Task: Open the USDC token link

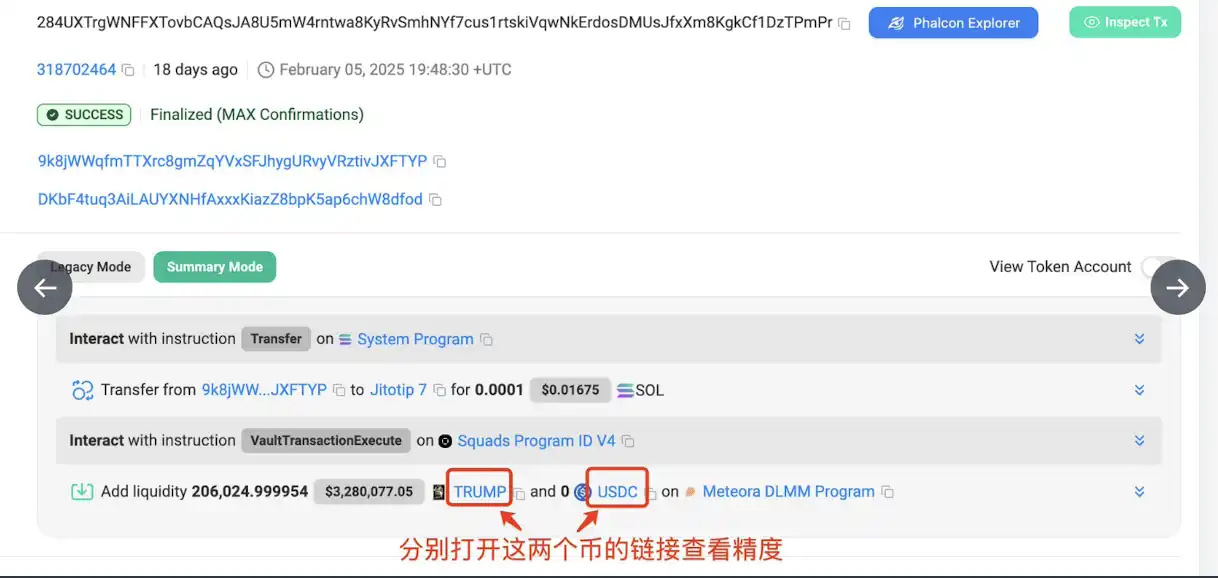Action: pos(618,492)
